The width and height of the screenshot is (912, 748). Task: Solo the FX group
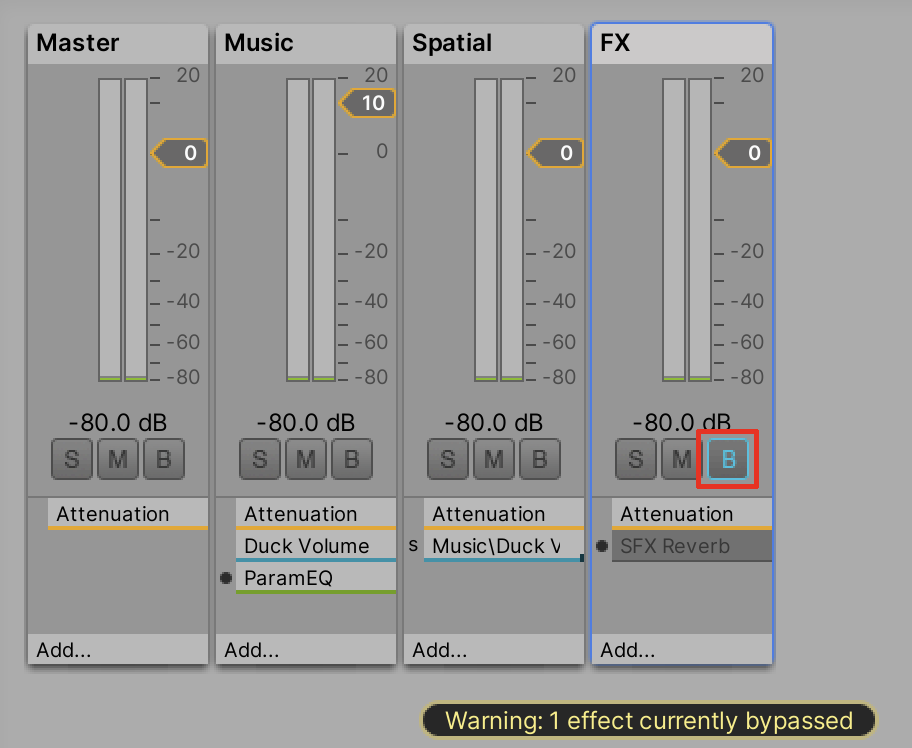click(635, 460)
